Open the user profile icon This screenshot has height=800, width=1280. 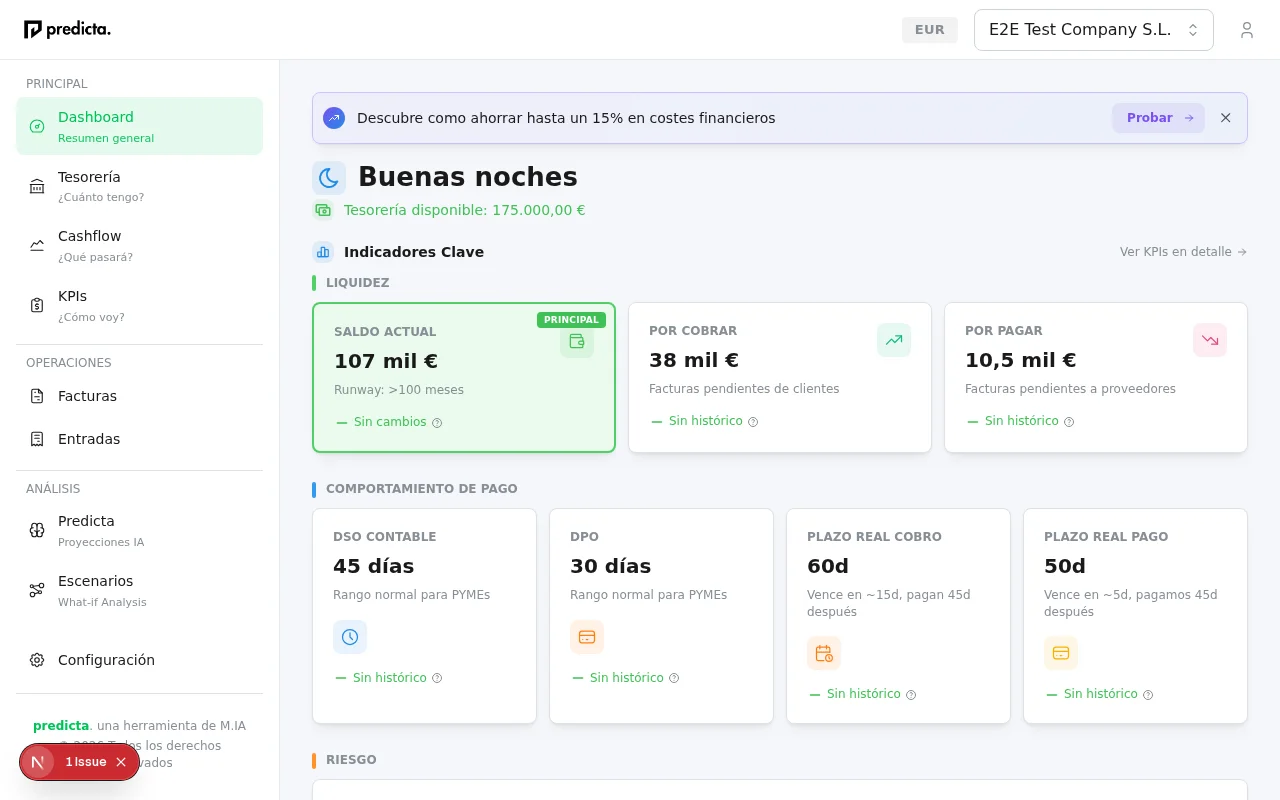coord(1247,29)
